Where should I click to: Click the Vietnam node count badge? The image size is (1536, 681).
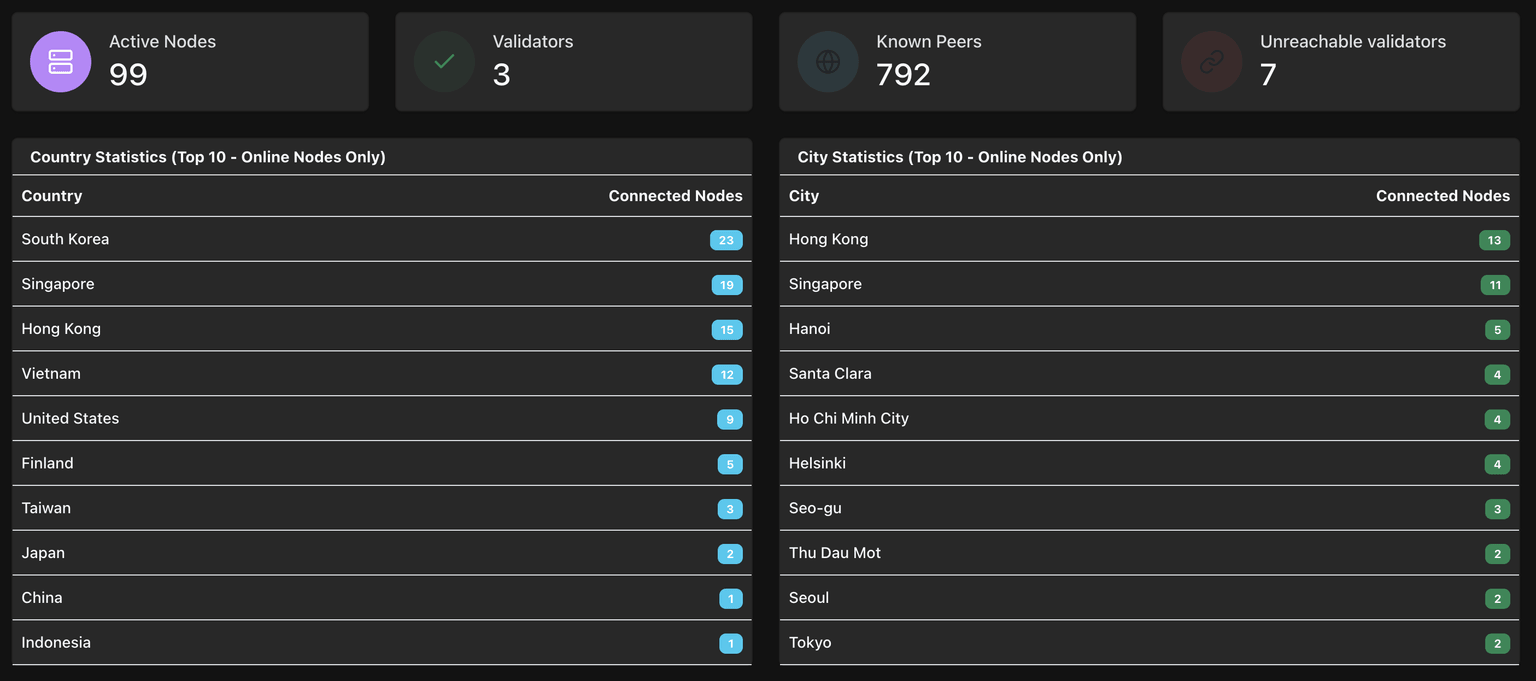click(727, 375)
